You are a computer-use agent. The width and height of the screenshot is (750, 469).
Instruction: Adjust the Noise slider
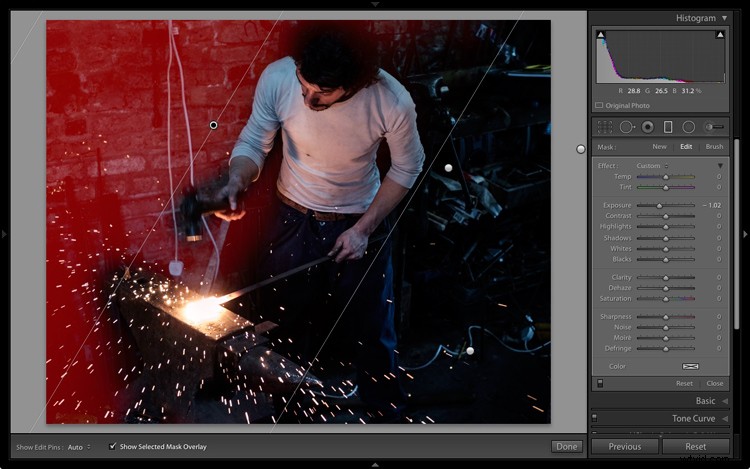click(665, 327)
